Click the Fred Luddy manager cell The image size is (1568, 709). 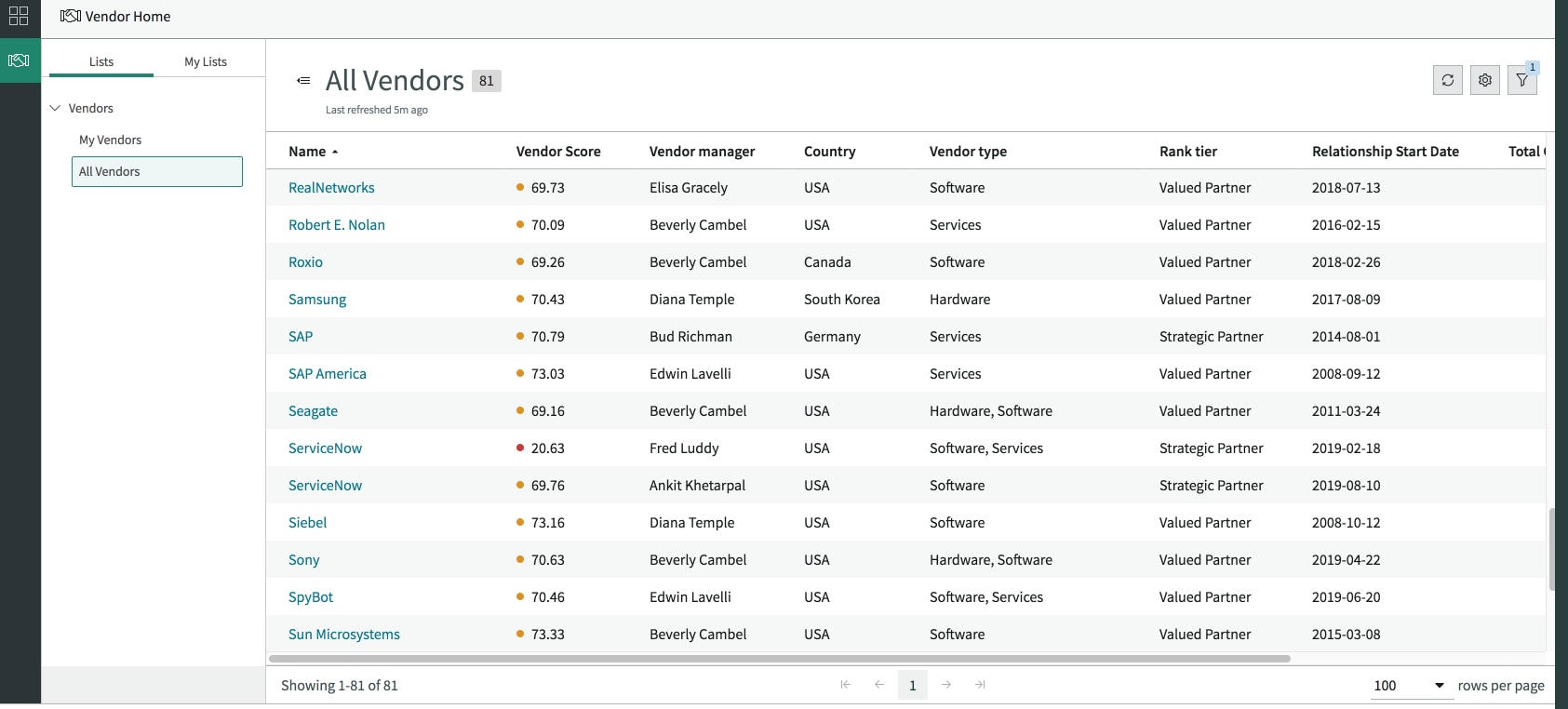coord(684,448)
